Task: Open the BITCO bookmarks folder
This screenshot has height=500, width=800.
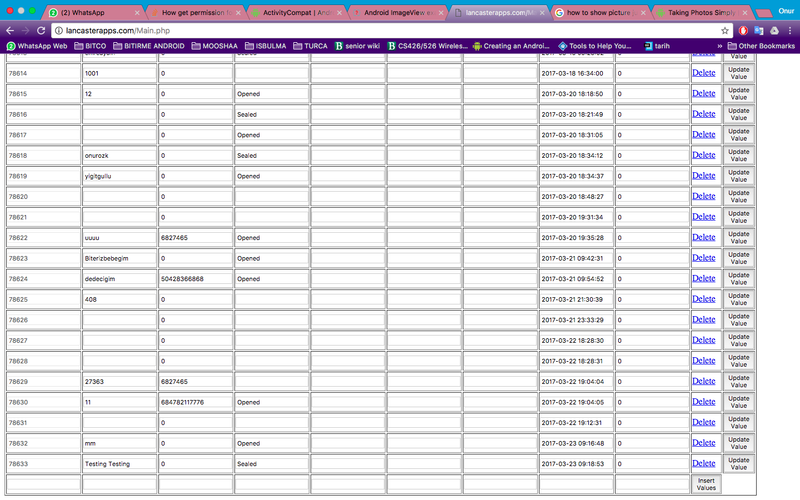Action: (90, 46)
